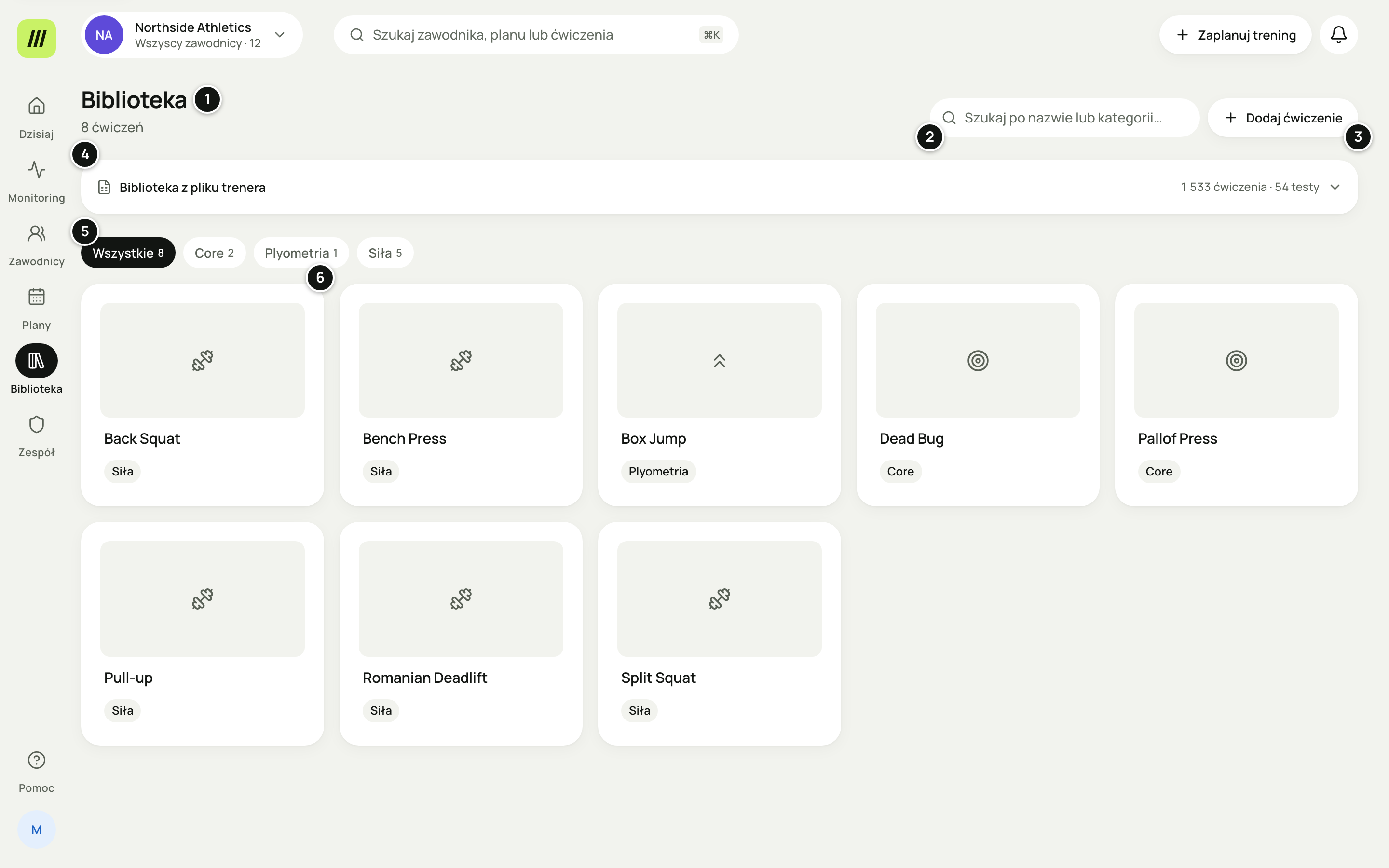
Task: Select the Biblioteka sidebar icon
Action: [36, 361]
